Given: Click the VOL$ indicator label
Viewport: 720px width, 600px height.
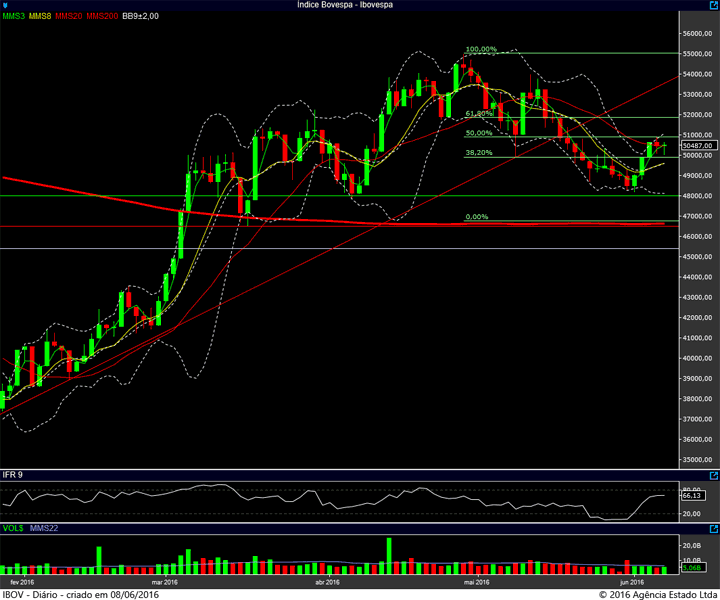Looking at the screenshot, I should pyautogui.click(x=13, y=528).
